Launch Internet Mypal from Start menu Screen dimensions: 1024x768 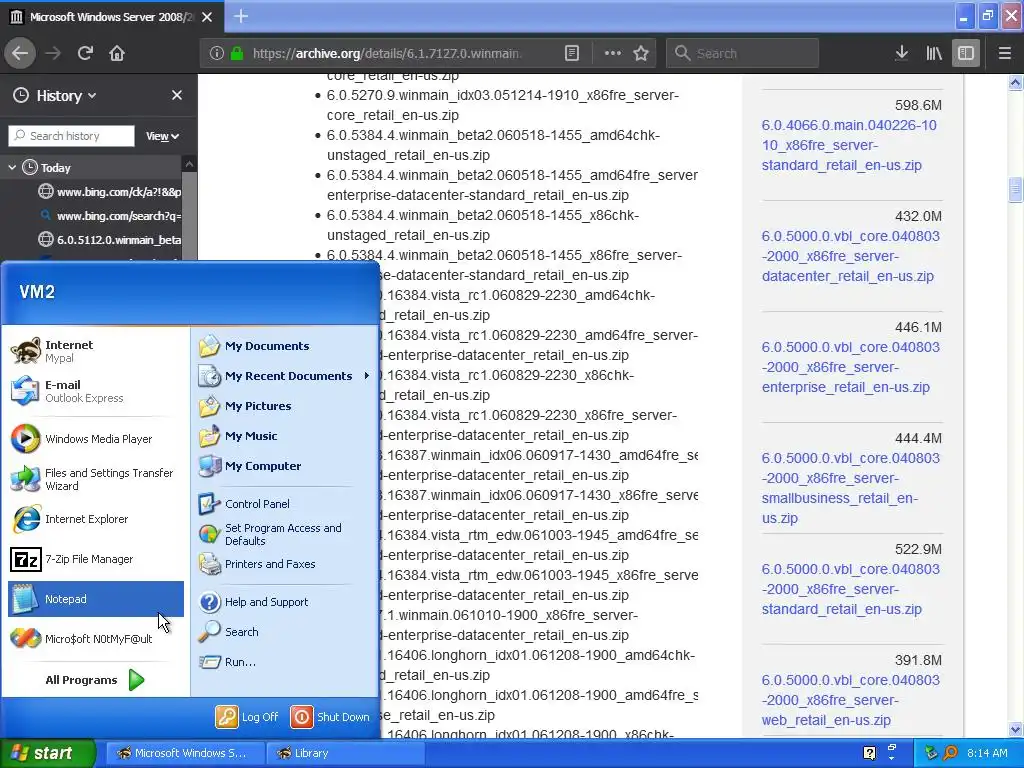[x=96, y=351]
